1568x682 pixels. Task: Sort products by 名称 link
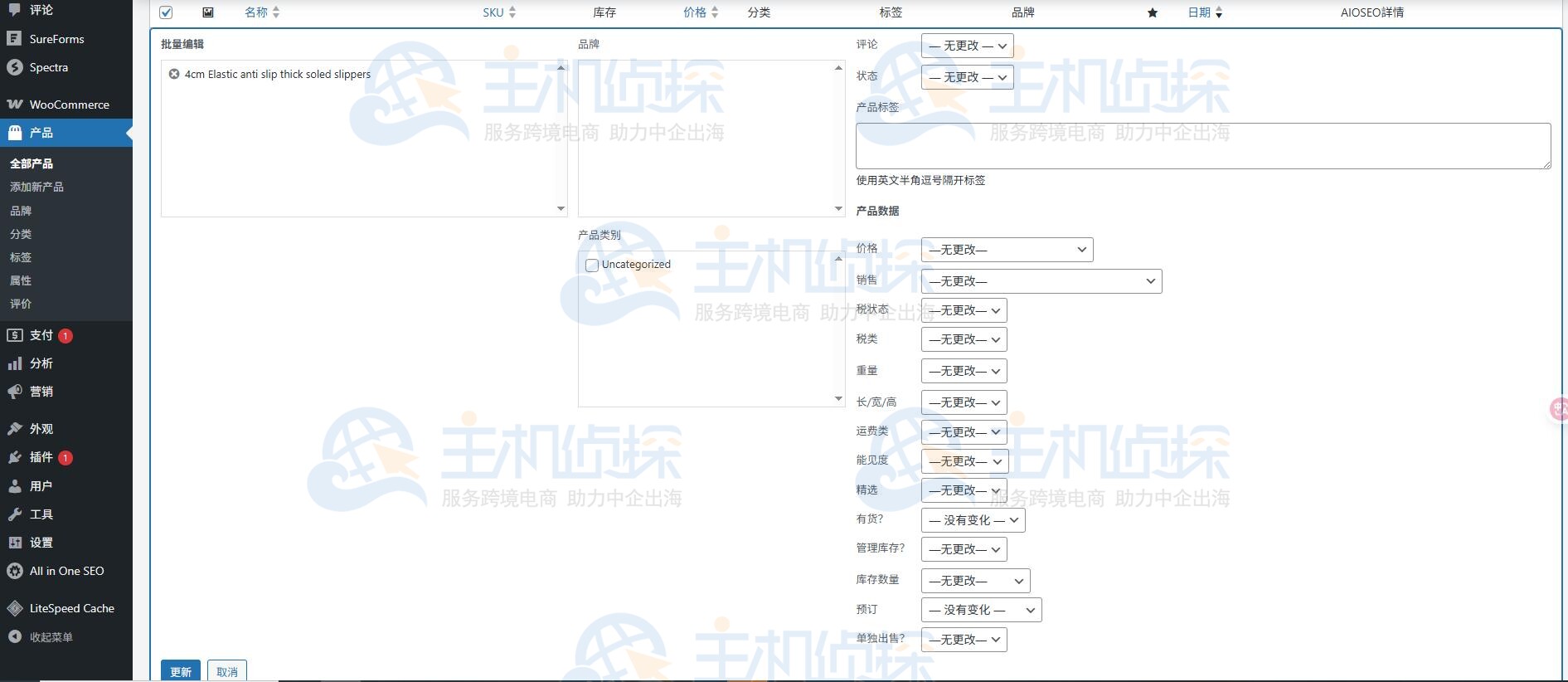click(x=256, y=12)
